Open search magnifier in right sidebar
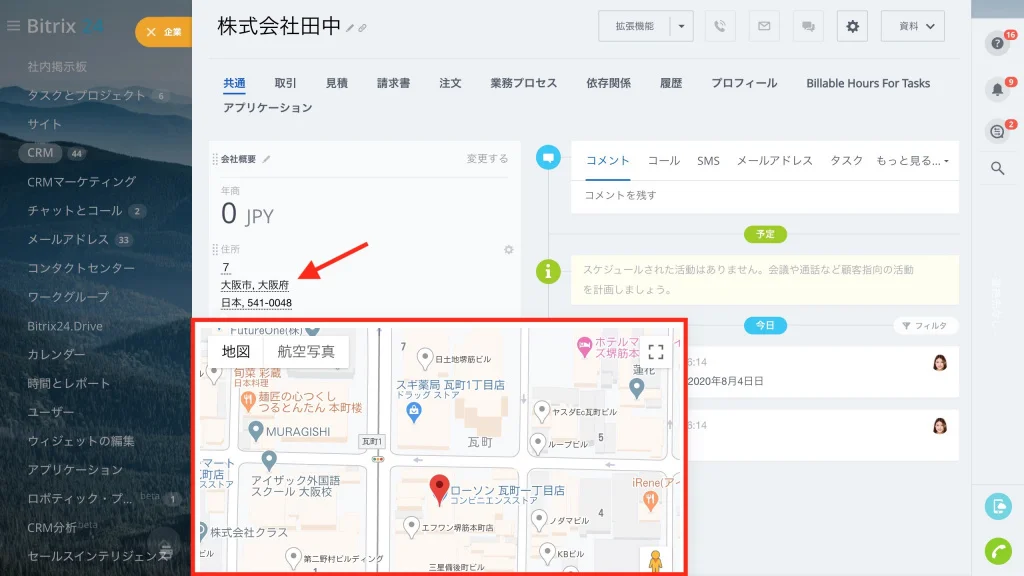The width and height of the screenshot is (1024, 576). coord(997,168)
